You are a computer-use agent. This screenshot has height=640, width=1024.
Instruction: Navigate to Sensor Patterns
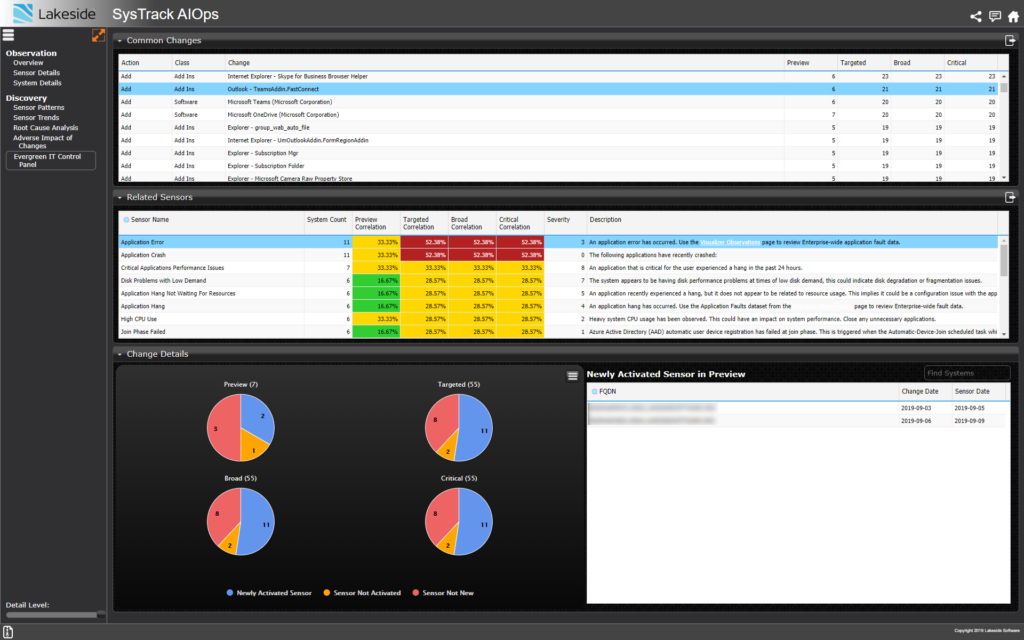point(39,107)
